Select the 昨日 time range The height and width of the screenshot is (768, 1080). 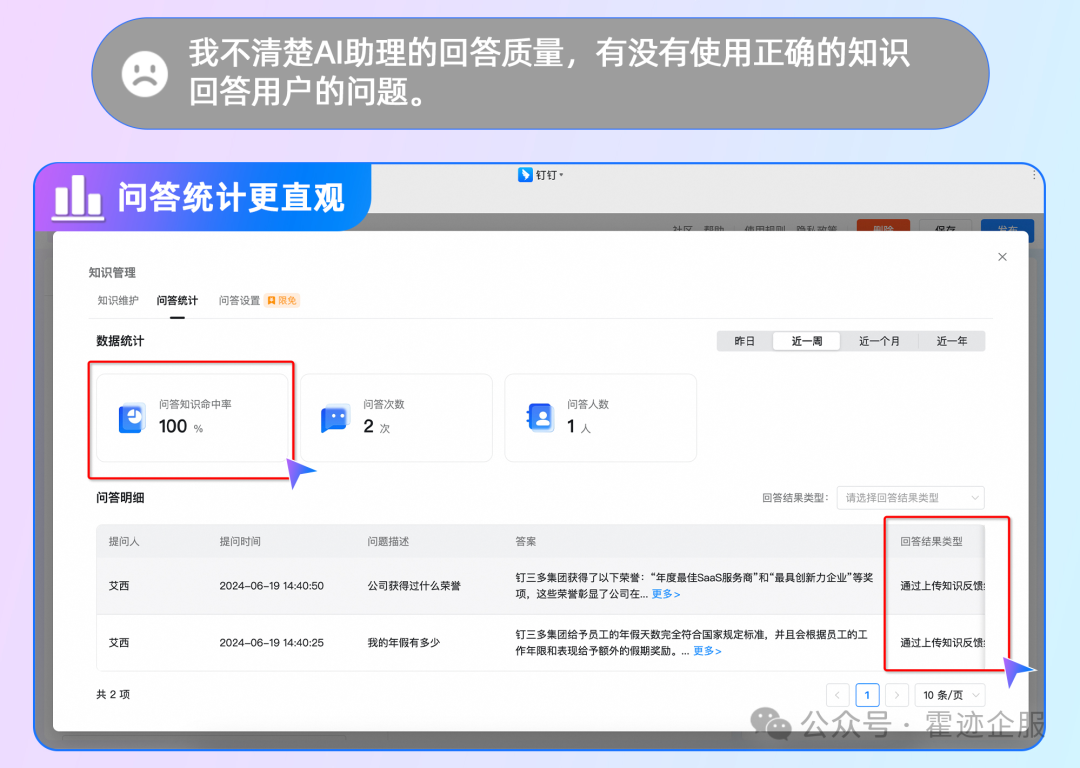(745, 341)
